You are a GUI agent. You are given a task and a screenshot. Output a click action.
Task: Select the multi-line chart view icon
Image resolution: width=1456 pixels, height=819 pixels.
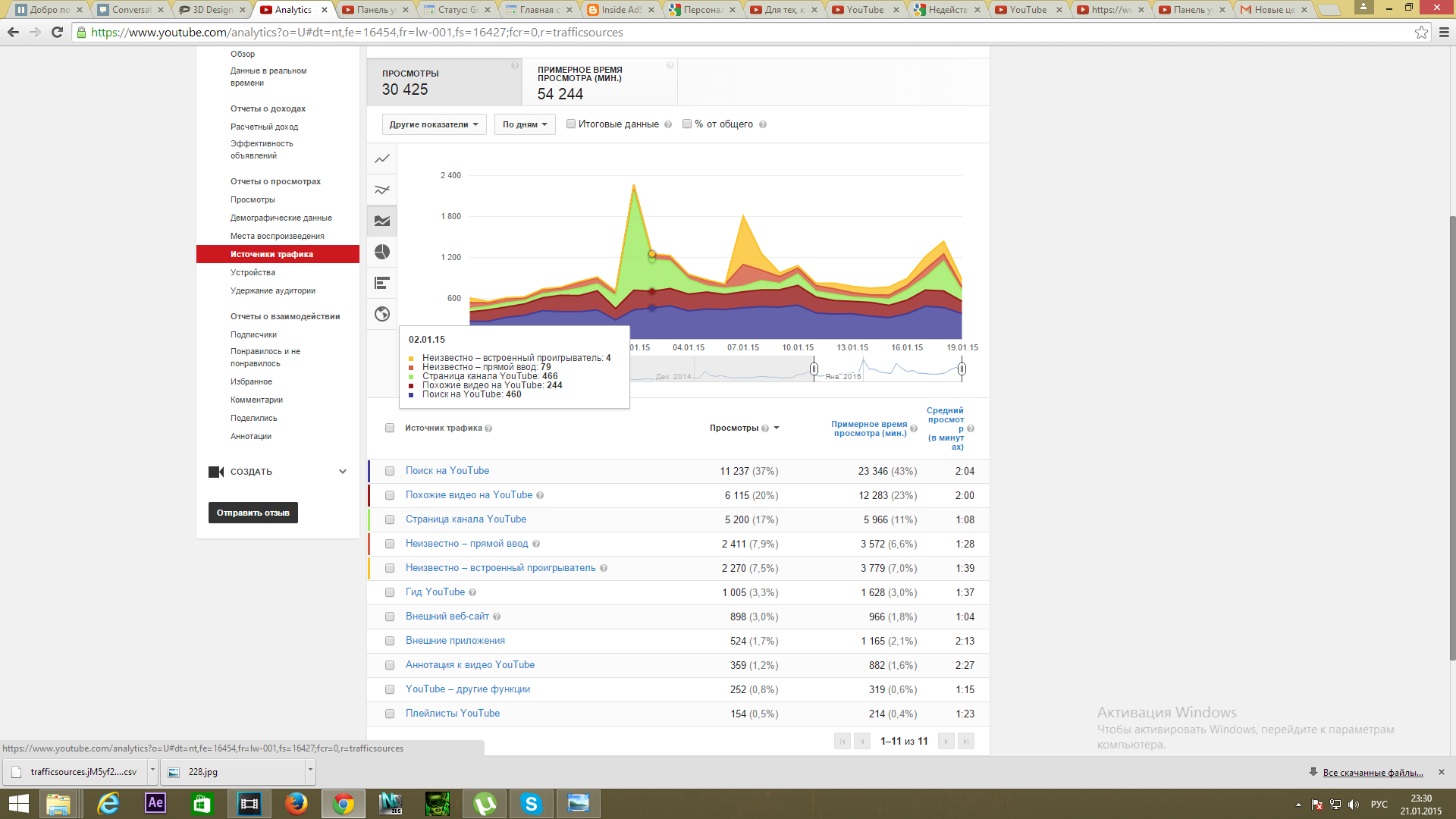[382, 190]
